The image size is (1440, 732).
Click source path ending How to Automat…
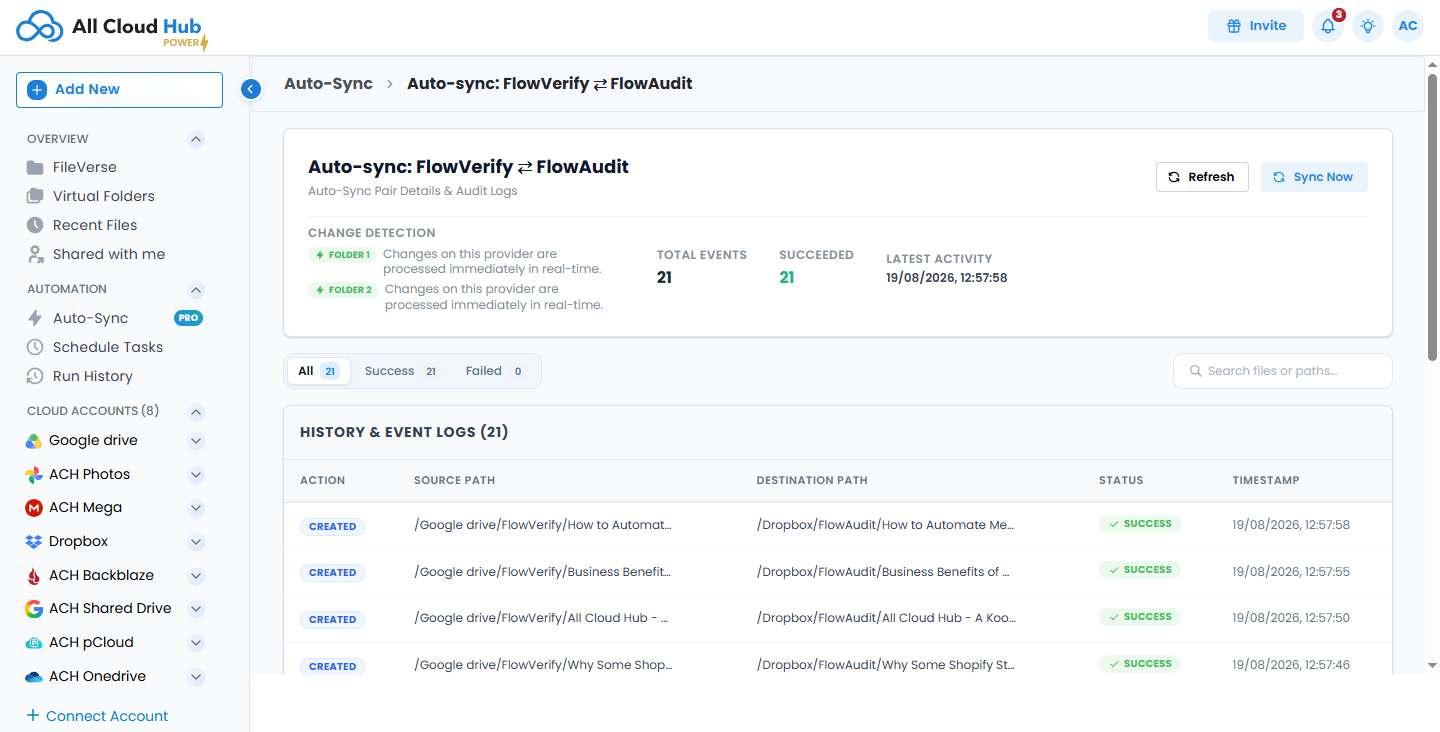543,525
